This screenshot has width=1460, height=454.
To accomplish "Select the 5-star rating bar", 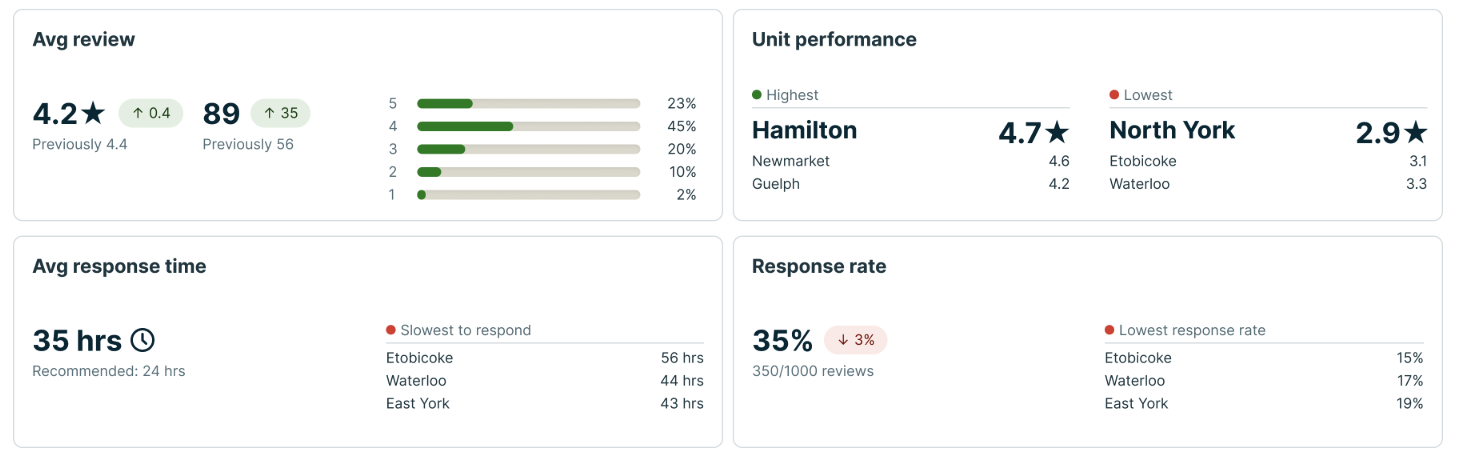I will coord(528,103).
